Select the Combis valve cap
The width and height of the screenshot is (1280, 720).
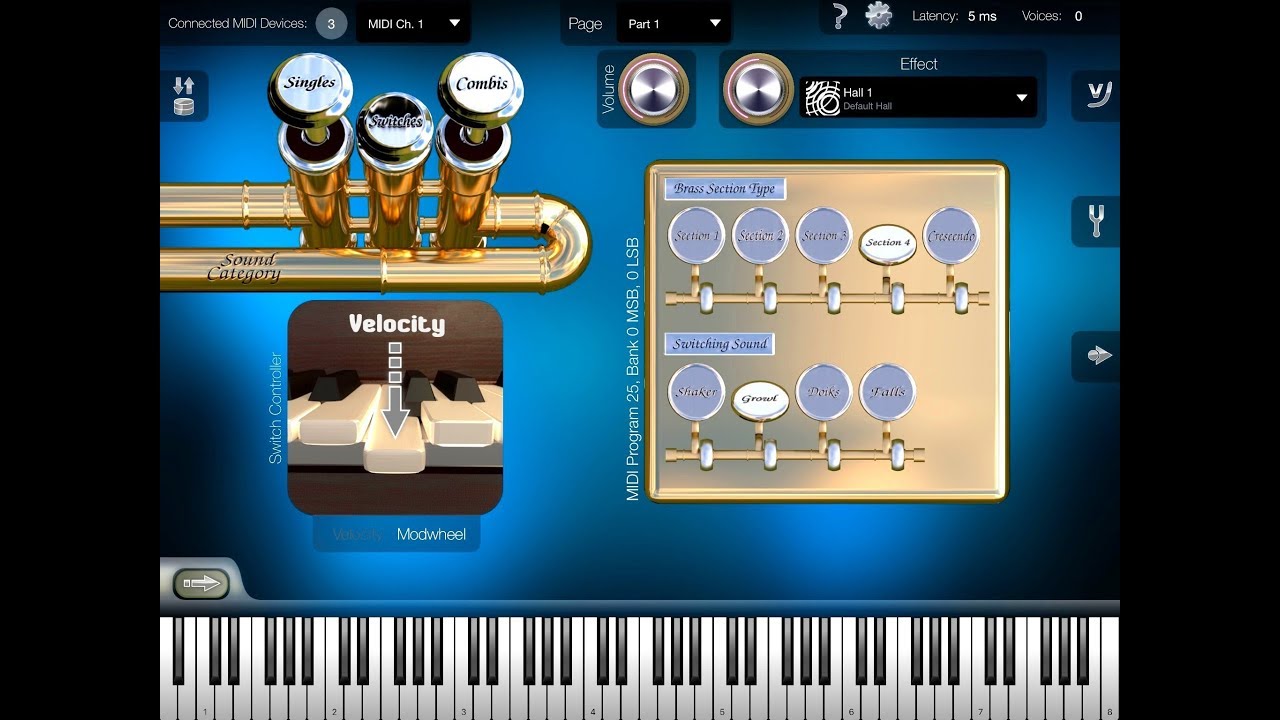point(481,87)
